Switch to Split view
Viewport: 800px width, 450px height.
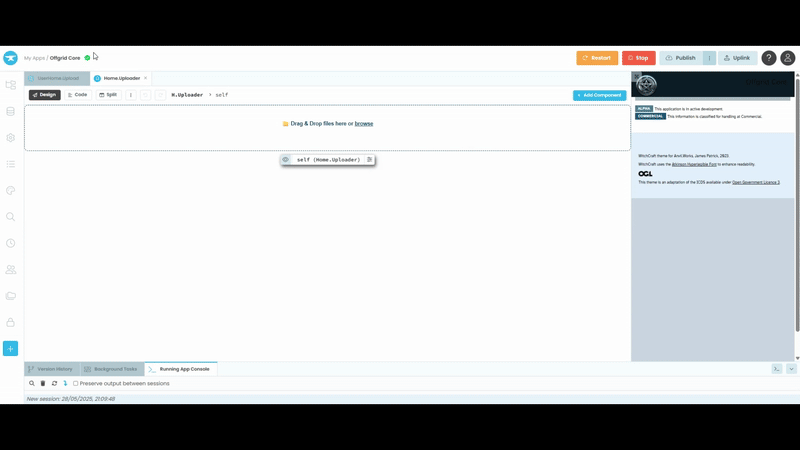coord(108,95)
